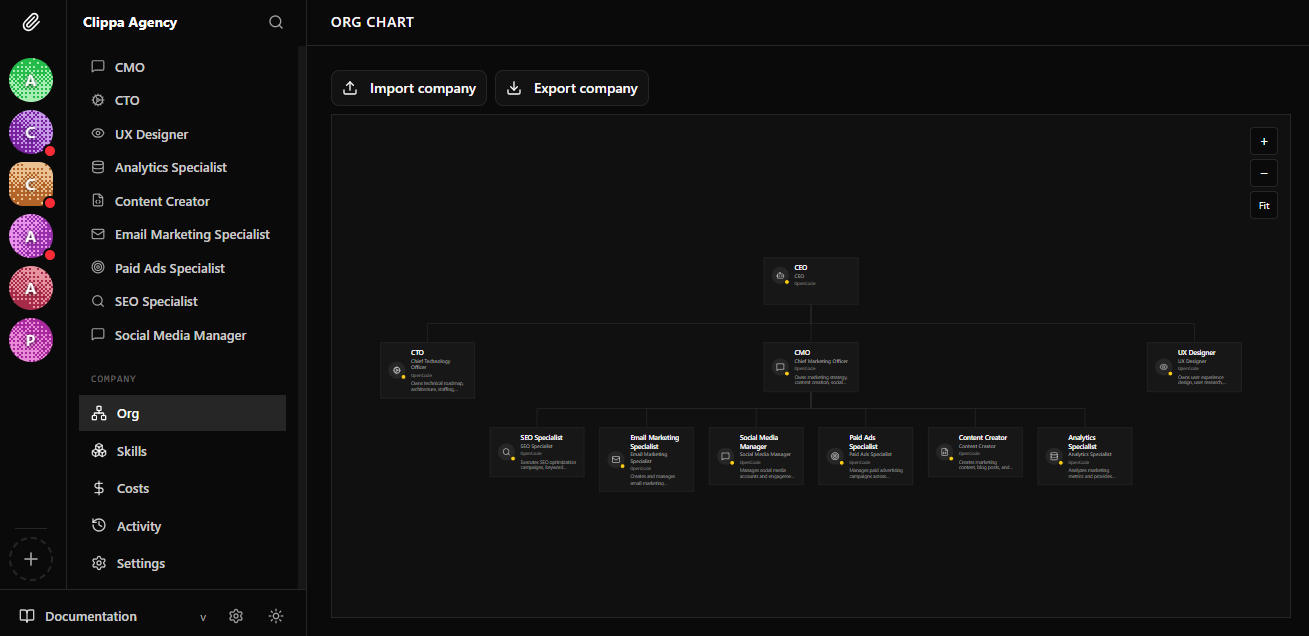Click Export company button
1309x636 pixels.
(572, 88)
